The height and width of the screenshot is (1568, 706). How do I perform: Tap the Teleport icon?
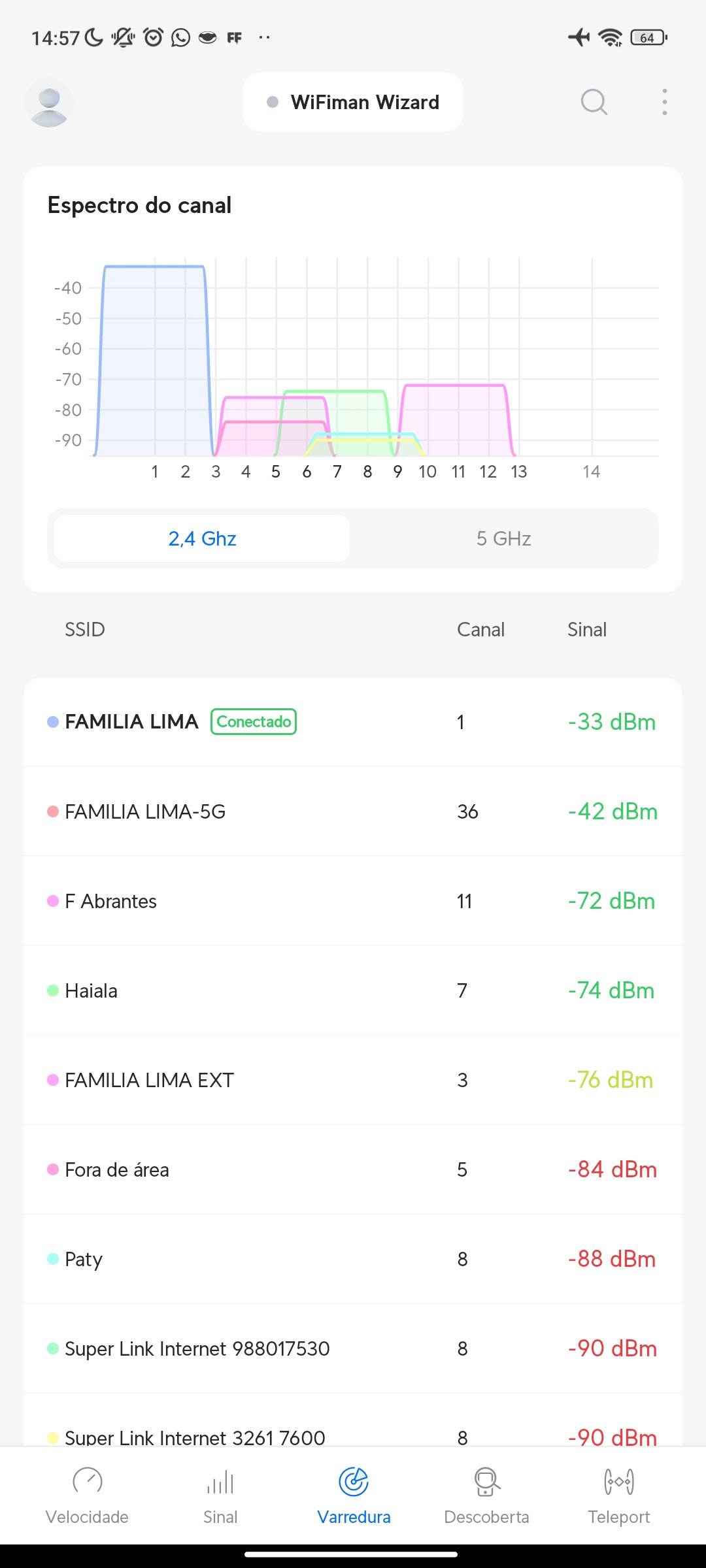[618, 1481]
